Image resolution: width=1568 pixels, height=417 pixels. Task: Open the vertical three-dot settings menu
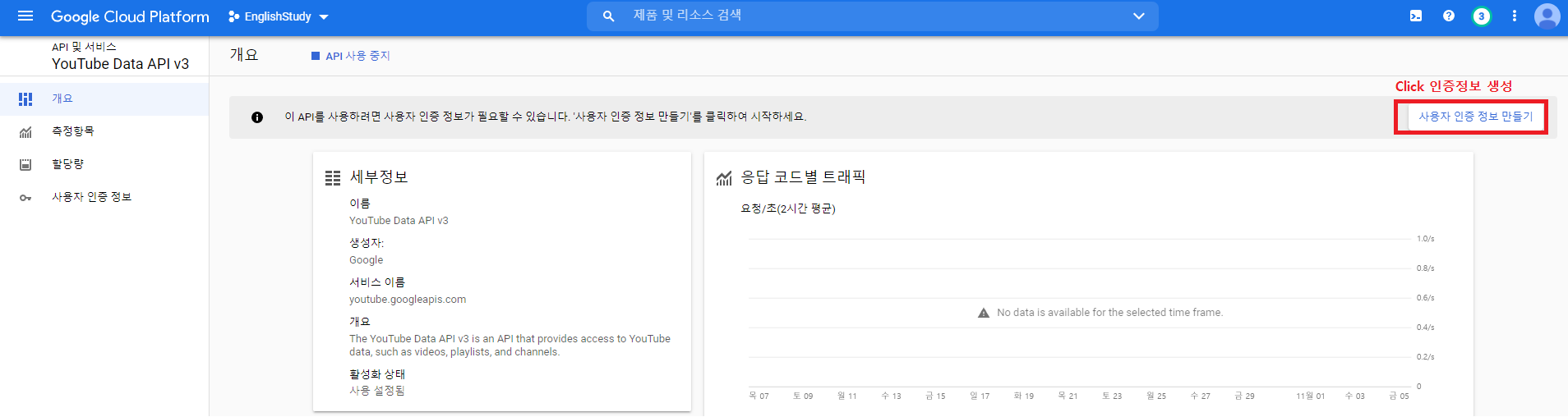(1515, 16)
